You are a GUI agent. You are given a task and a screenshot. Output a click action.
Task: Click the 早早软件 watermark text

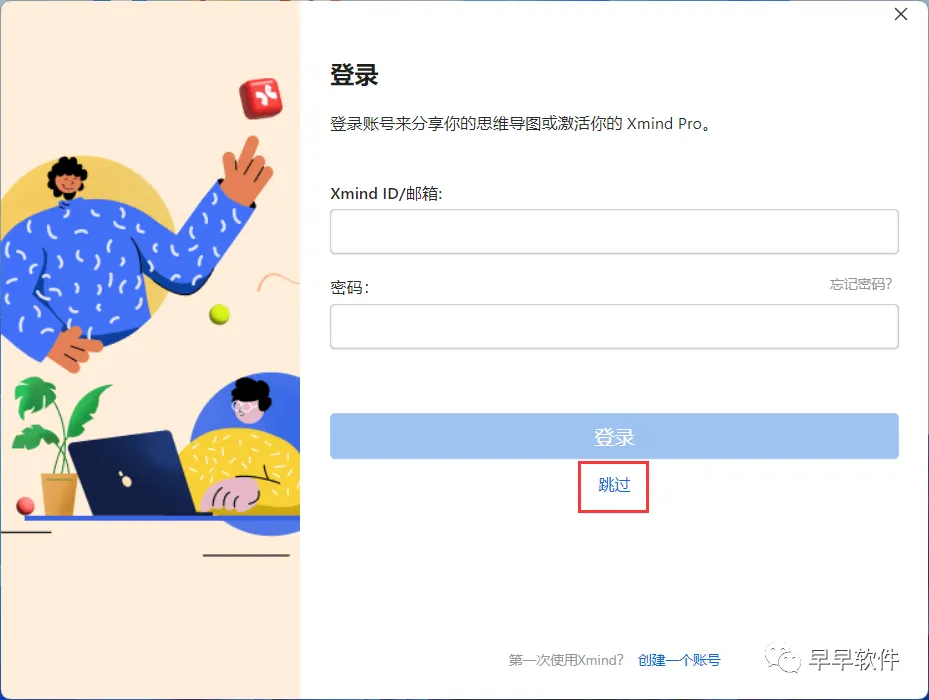click(854, 659)
